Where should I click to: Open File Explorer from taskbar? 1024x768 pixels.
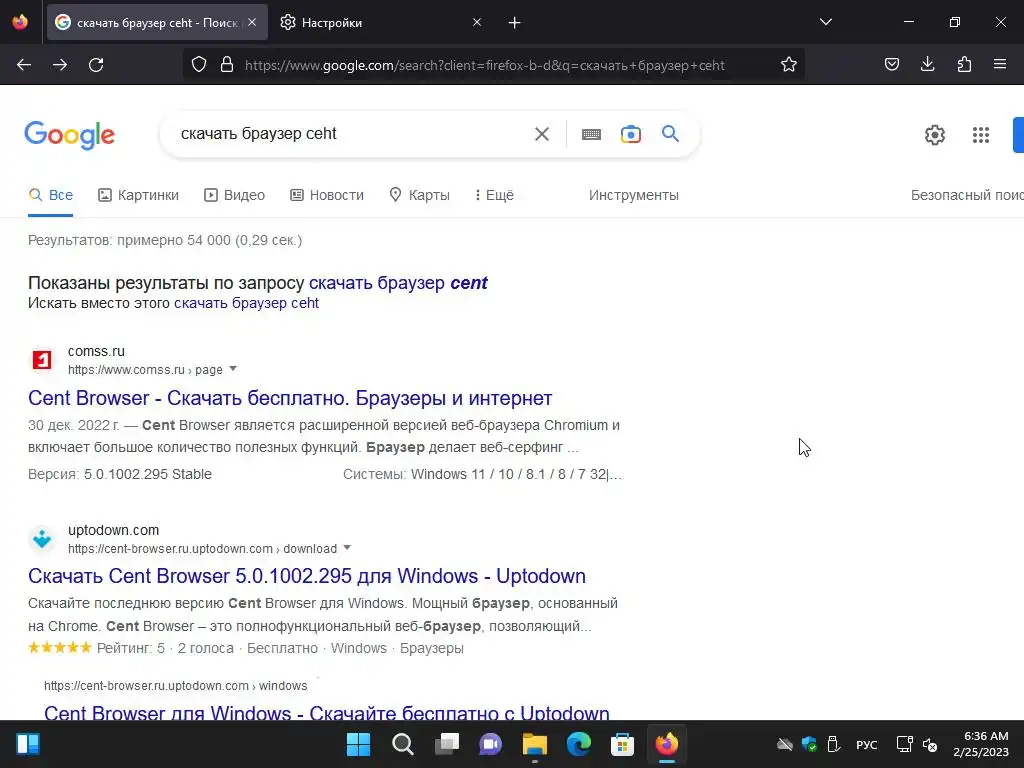534,744
